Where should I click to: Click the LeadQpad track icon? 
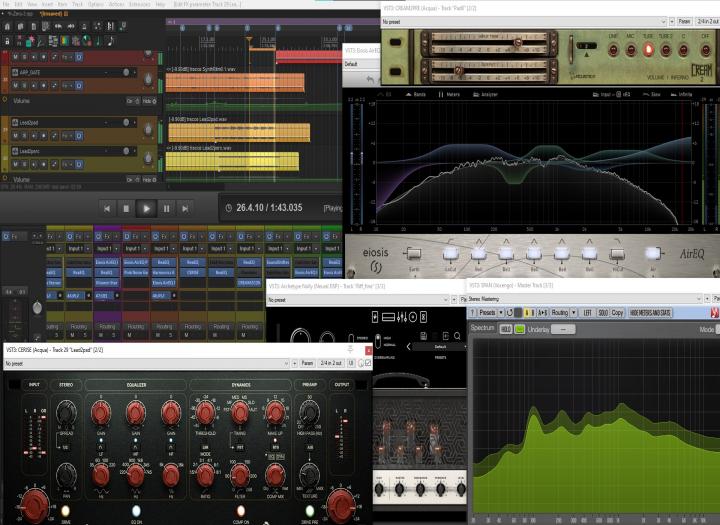[x=15, y=122]
